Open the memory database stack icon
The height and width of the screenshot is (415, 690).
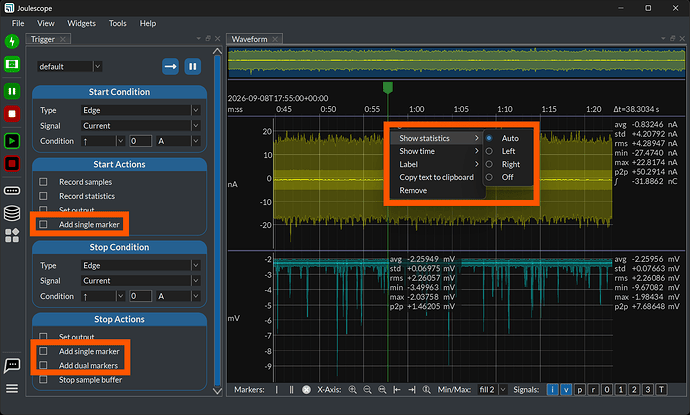point(12,213)
